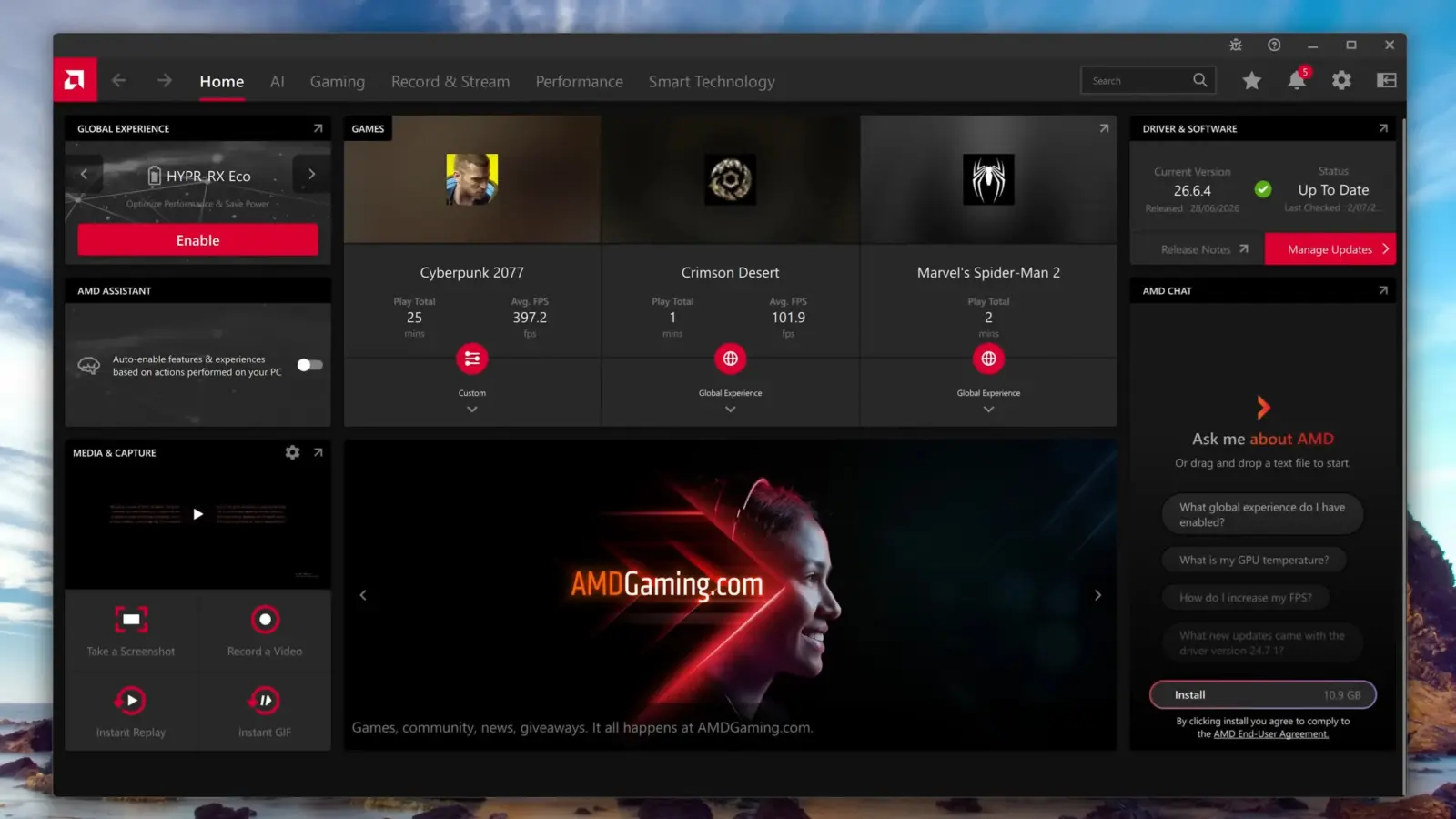Open Crimson Desert game thumbnail
The height and width of the screenshot is (819, 1456).
click(730, 179)
